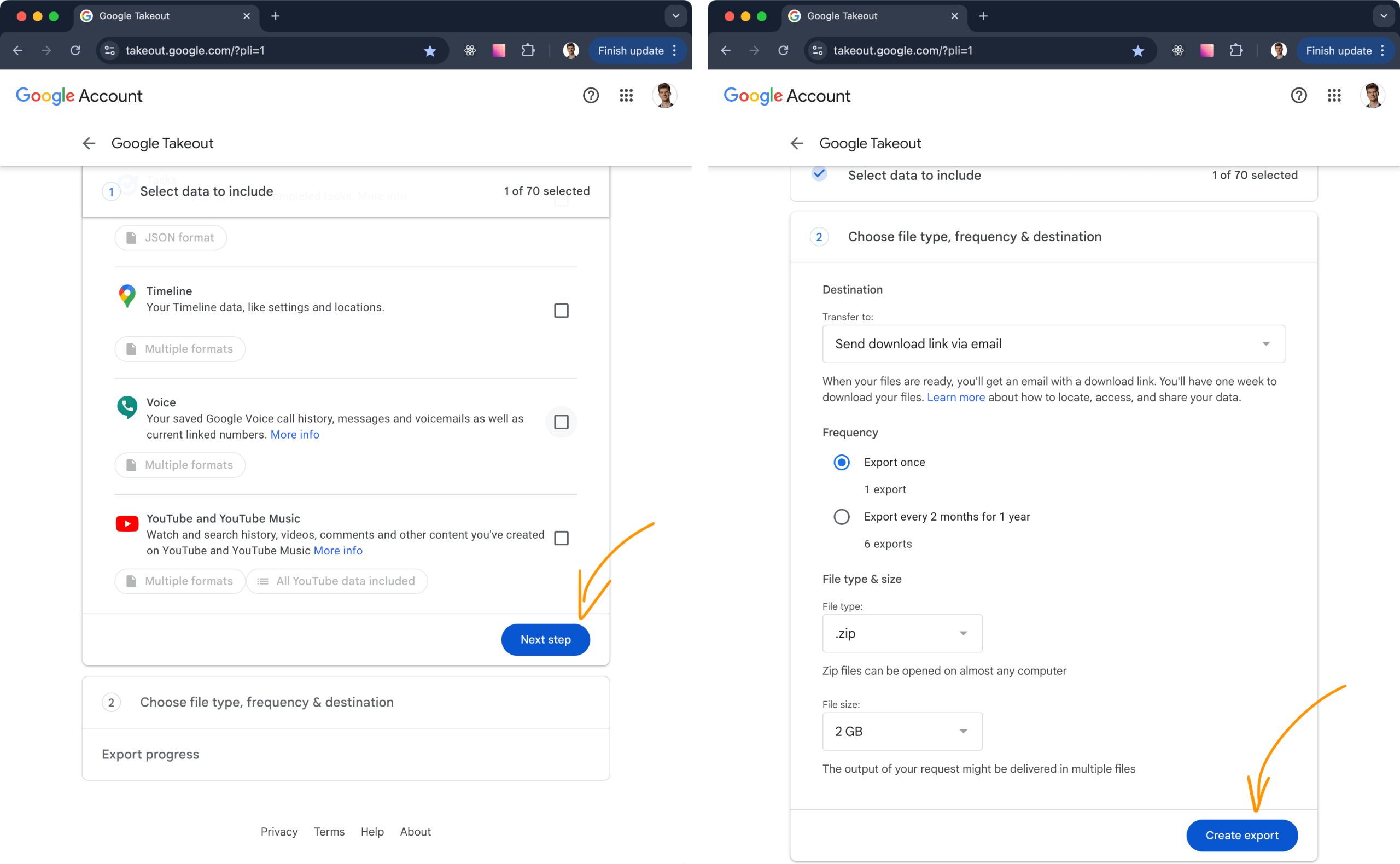
Task: Click the site info icon in left address bar
Action: click(110, 51)
